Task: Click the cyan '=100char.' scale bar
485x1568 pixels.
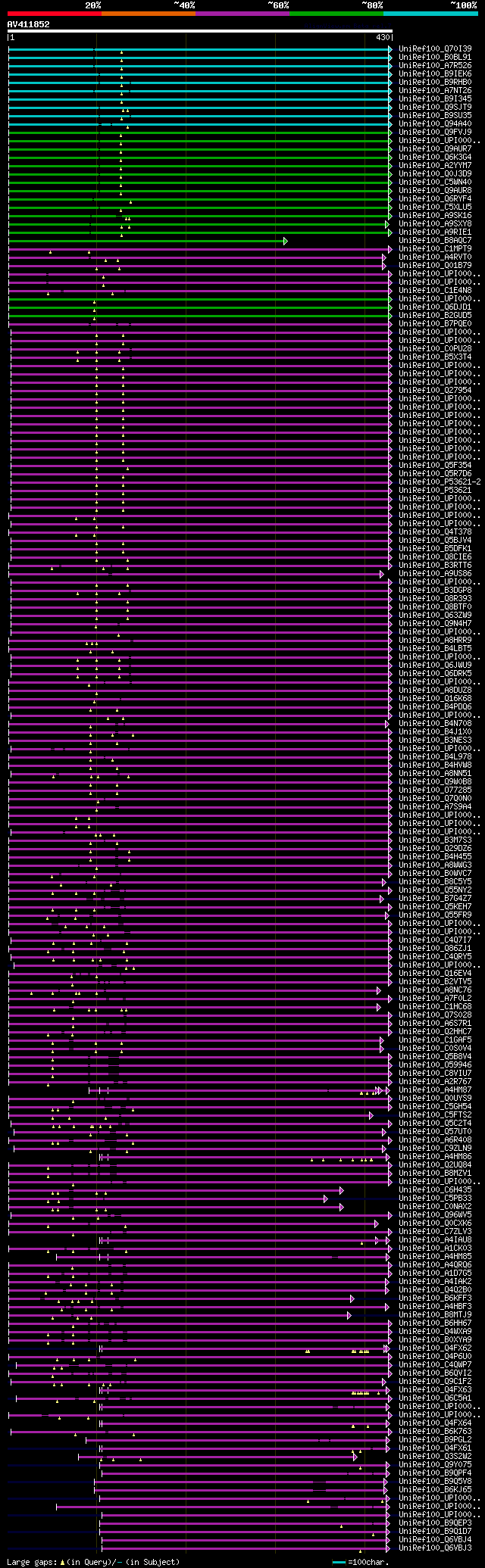Action: point(339,1562)
